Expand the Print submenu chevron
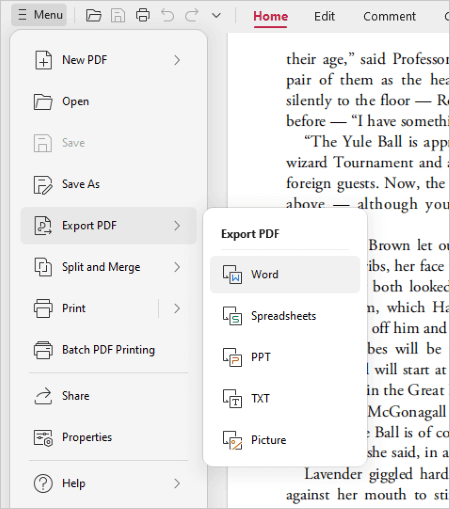Viewport: 450px width, 509px height. click(177, 308)
